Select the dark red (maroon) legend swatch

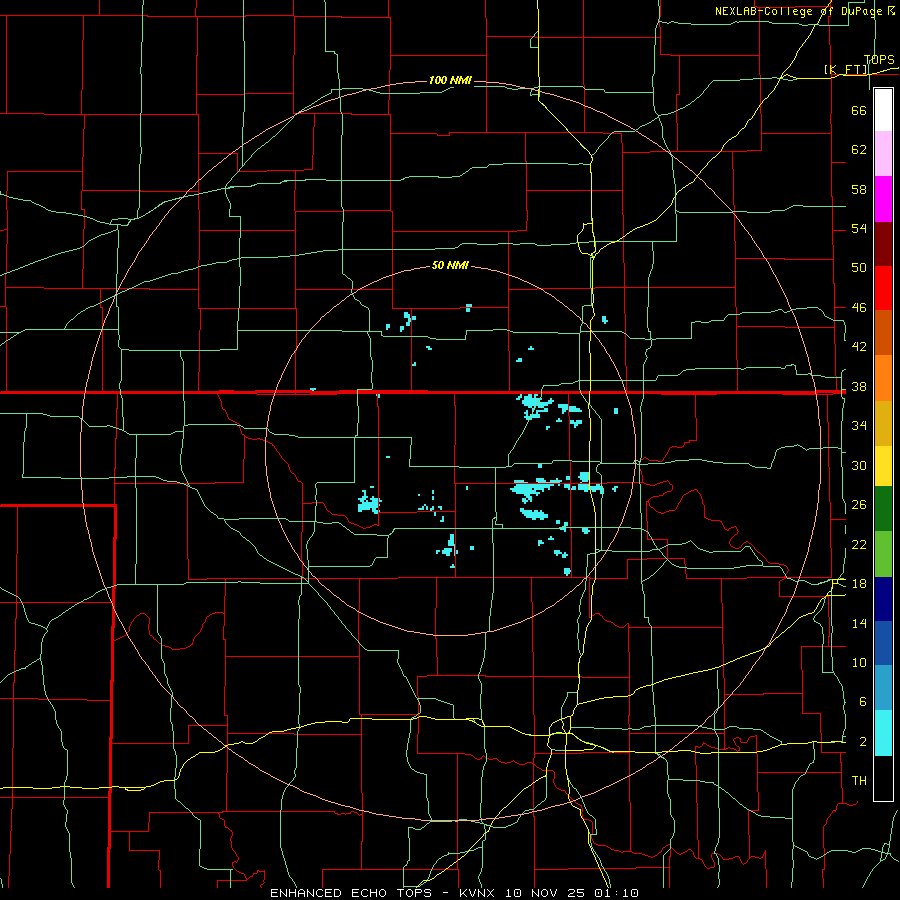(x=883, y=244)
